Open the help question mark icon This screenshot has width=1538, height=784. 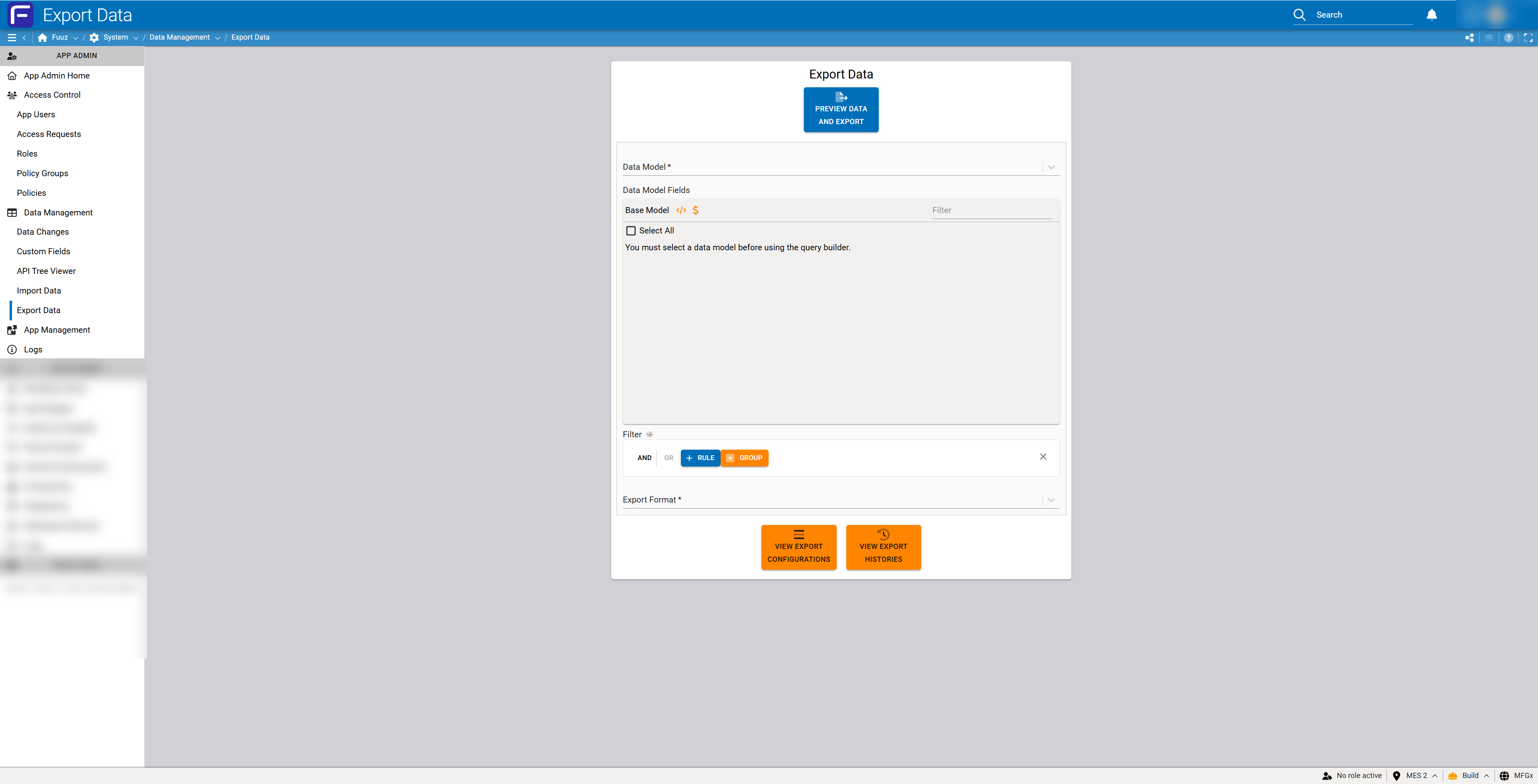(1509, 38)
